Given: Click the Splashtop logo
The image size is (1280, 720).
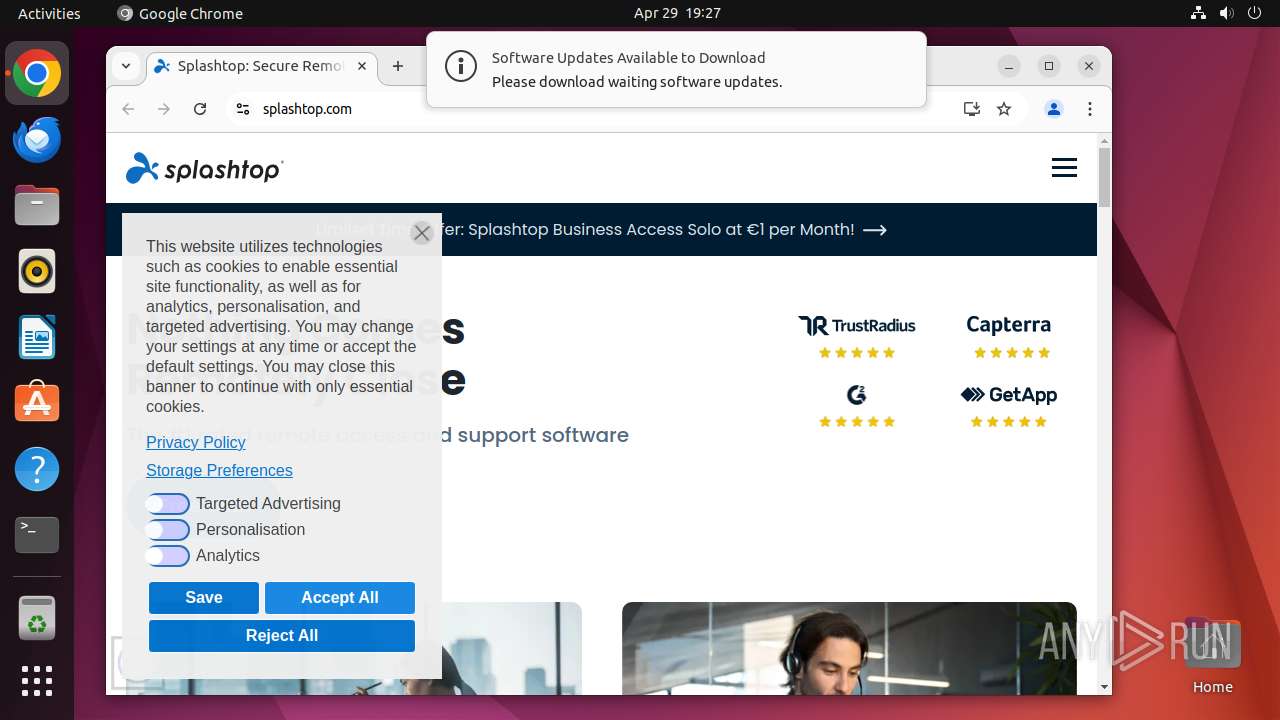Looking at the screenshot, I should pos(204,169).
